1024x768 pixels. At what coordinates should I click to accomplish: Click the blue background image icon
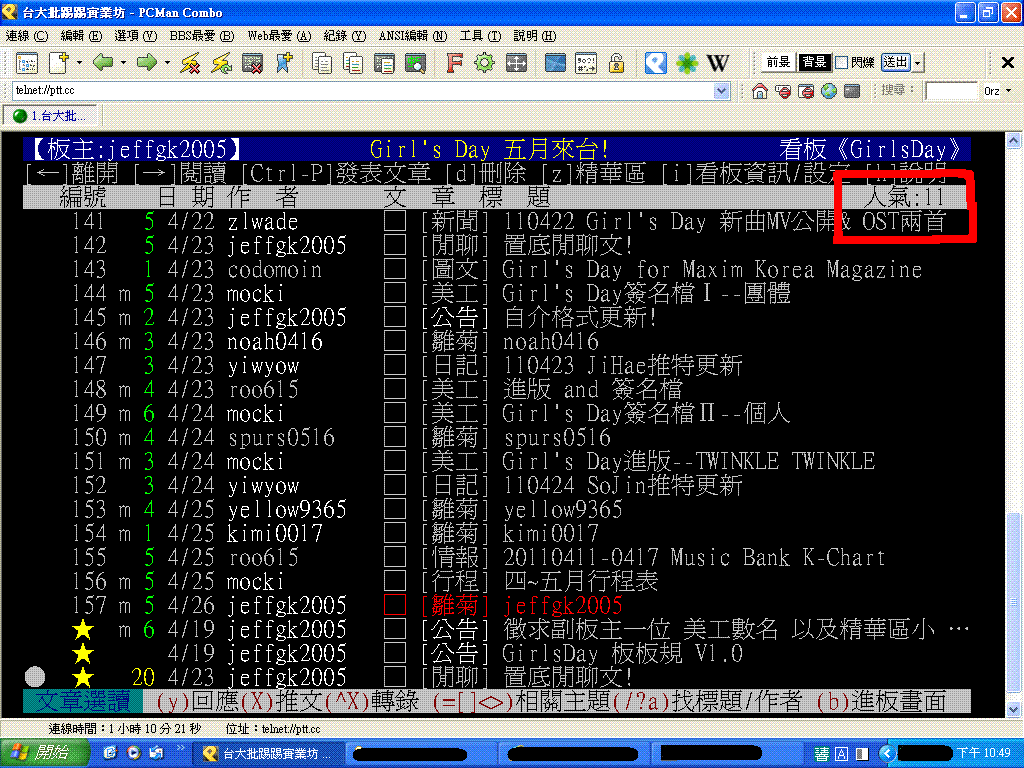(x=555, y=63)
